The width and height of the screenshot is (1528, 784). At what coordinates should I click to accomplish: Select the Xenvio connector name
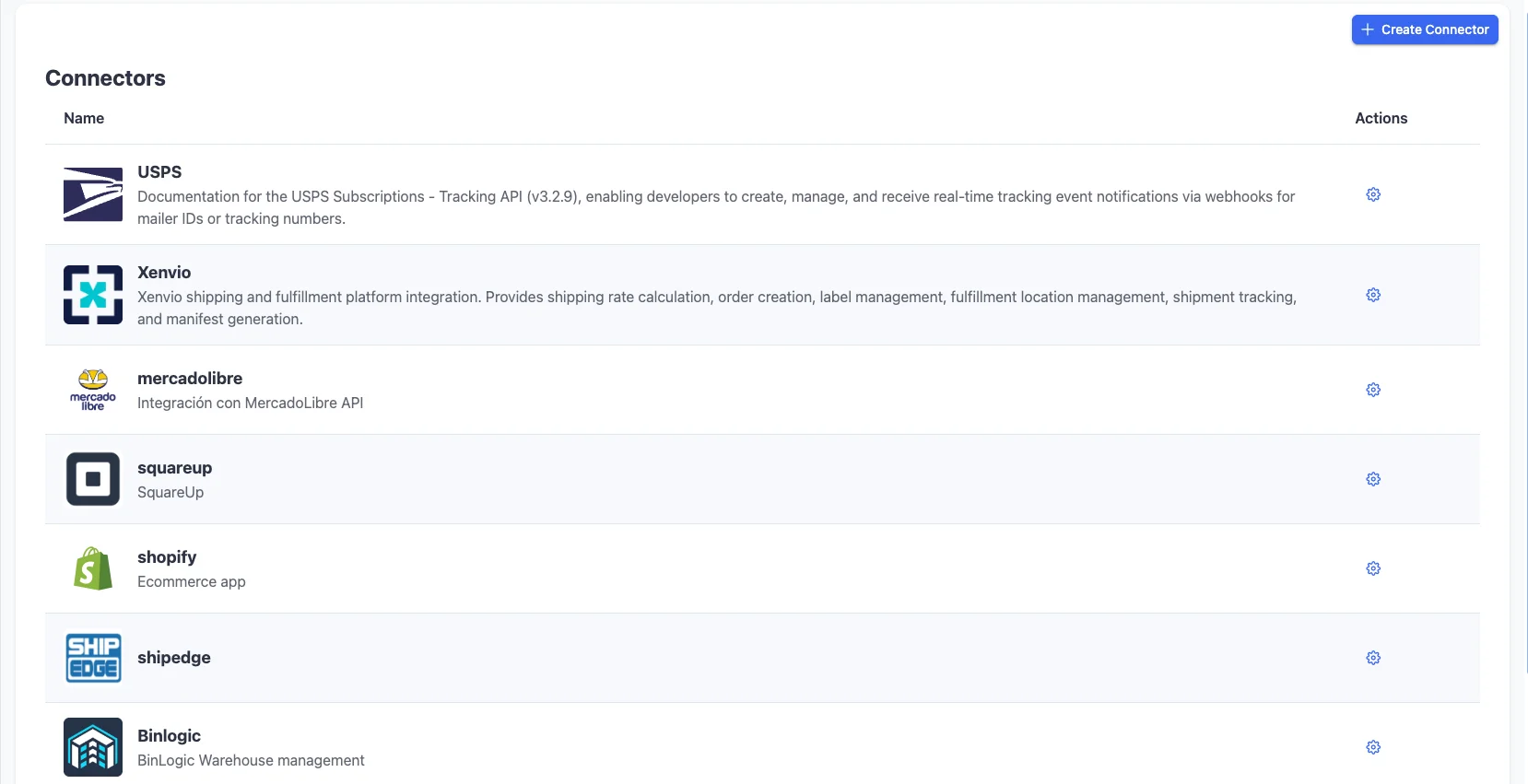tap(164, 273)
